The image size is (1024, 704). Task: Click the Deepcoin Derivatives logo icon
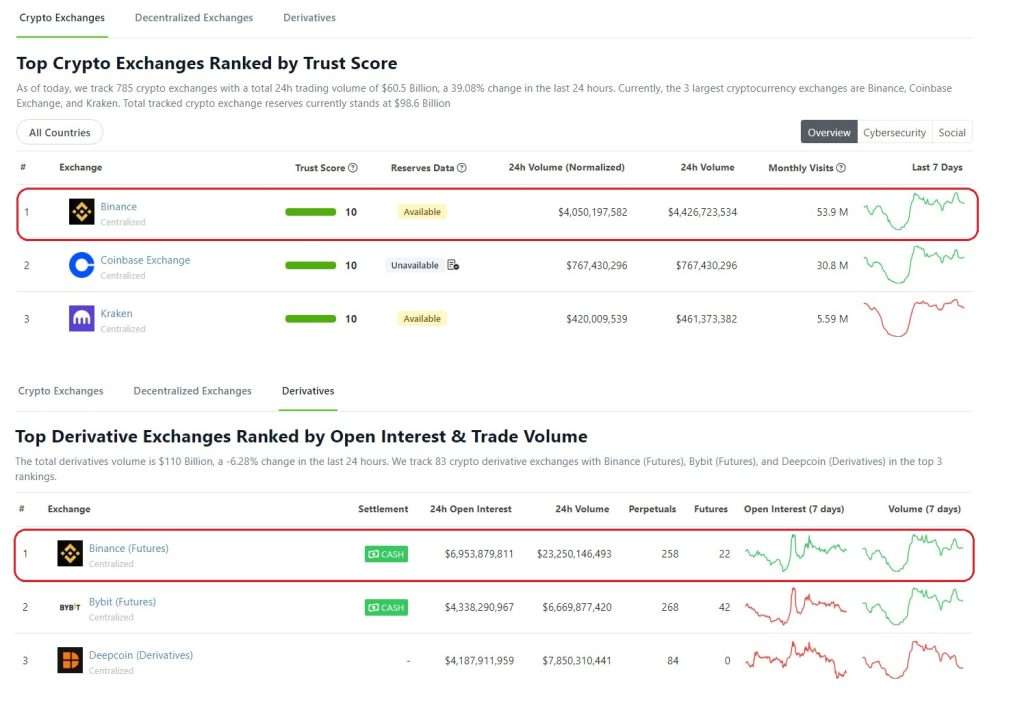pyautogui.click(x=70, y=660)
